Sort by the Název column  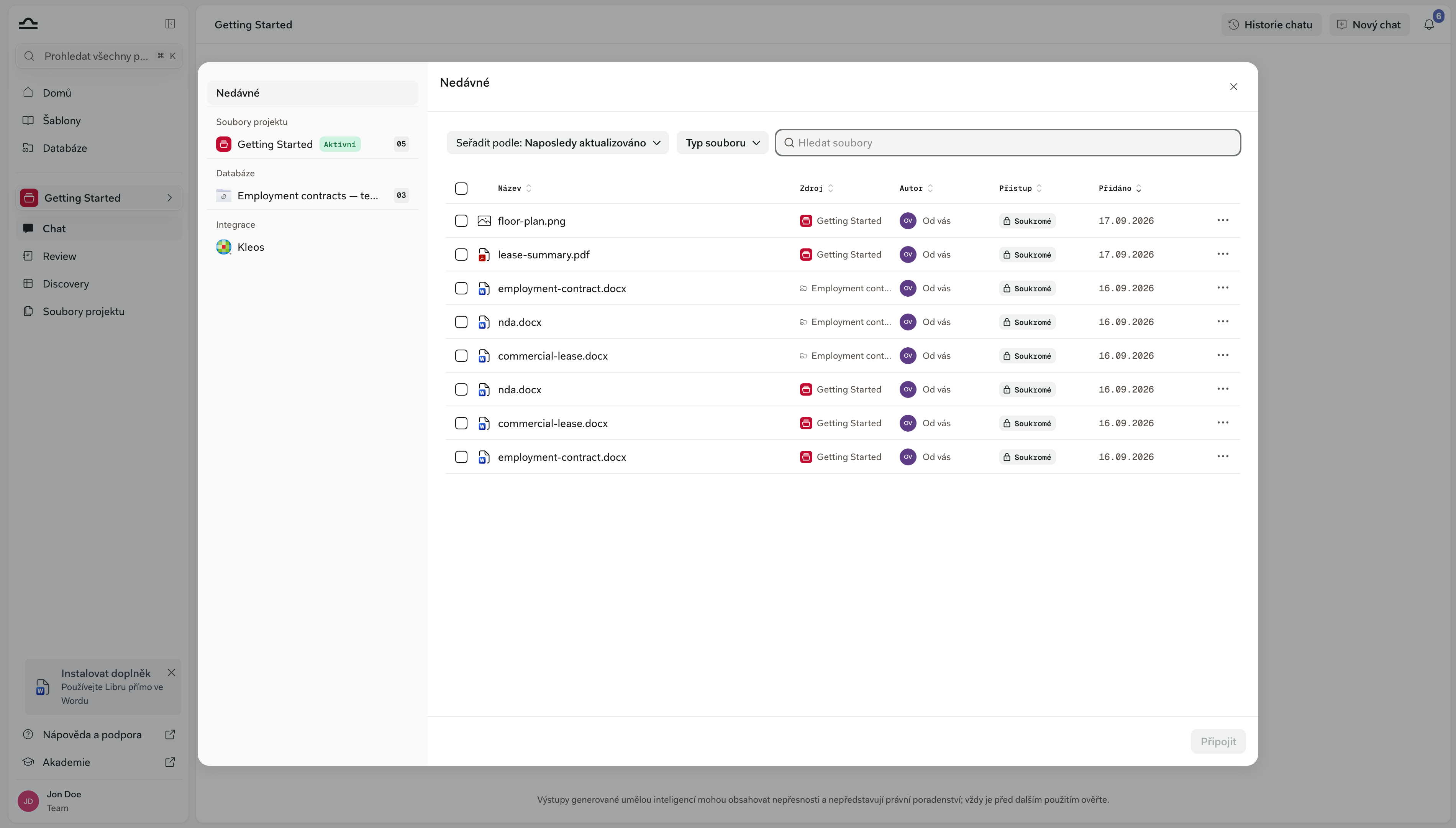514,188
